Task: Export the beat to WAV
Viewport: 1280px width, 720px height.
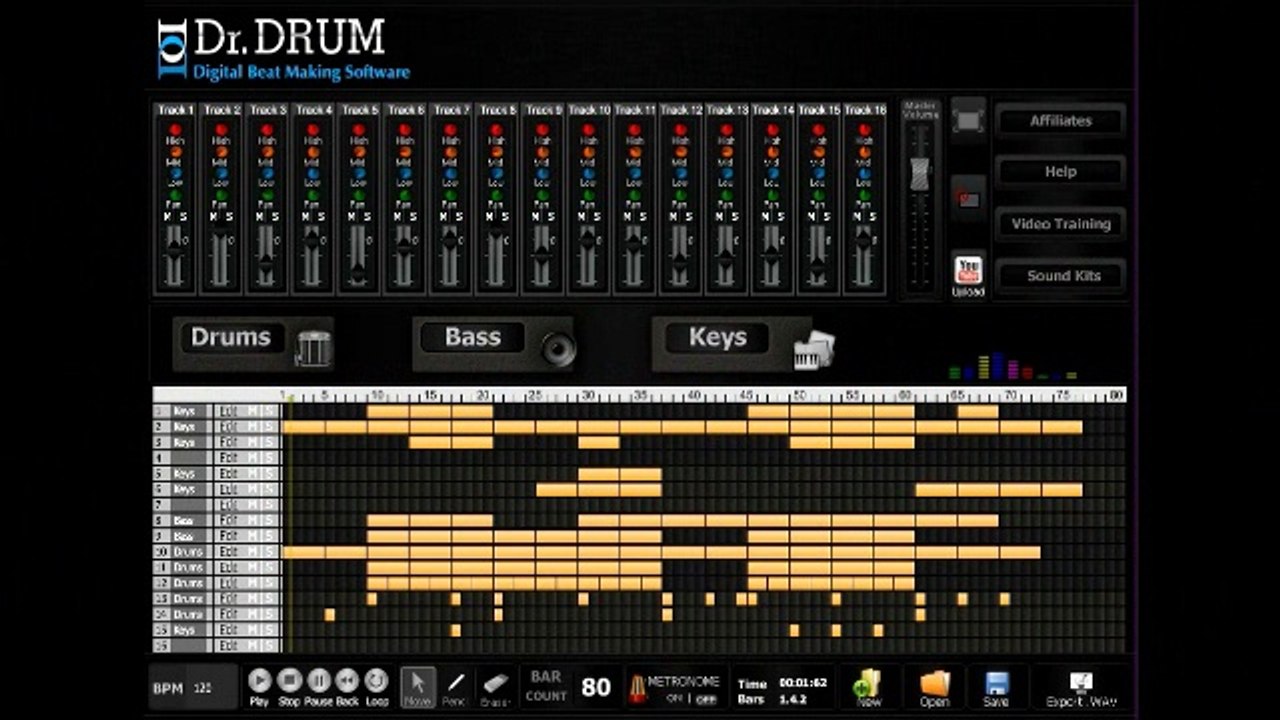Action: 1081,687
